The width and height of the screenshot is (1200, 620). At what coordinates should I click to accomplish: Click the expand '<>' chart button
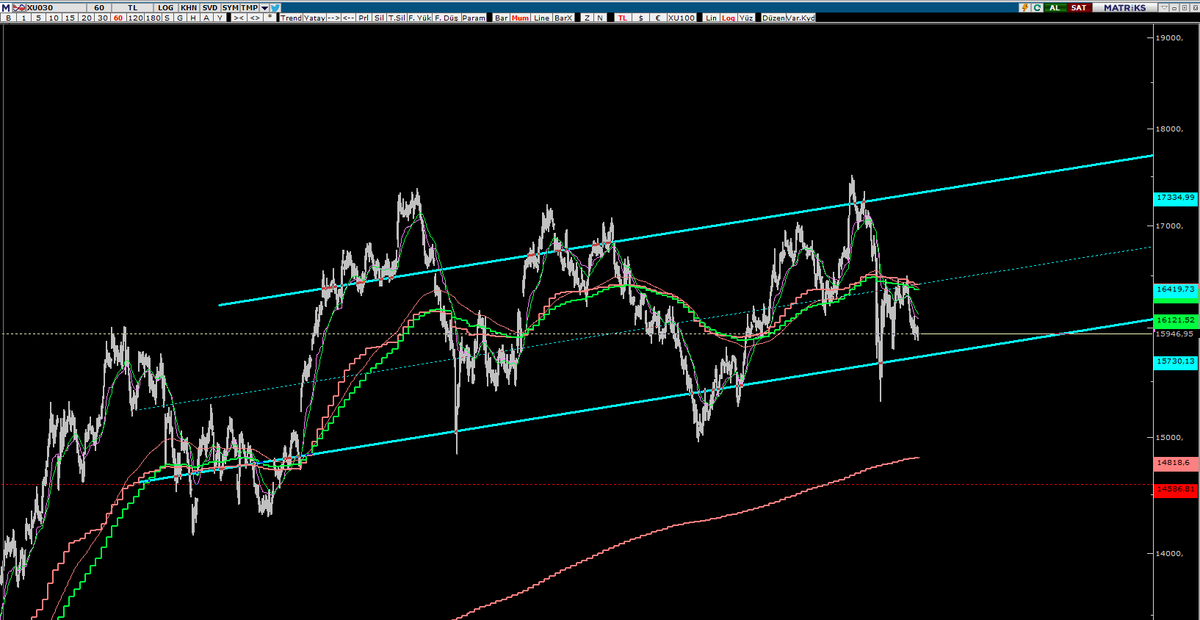click(x=256, y=18)
